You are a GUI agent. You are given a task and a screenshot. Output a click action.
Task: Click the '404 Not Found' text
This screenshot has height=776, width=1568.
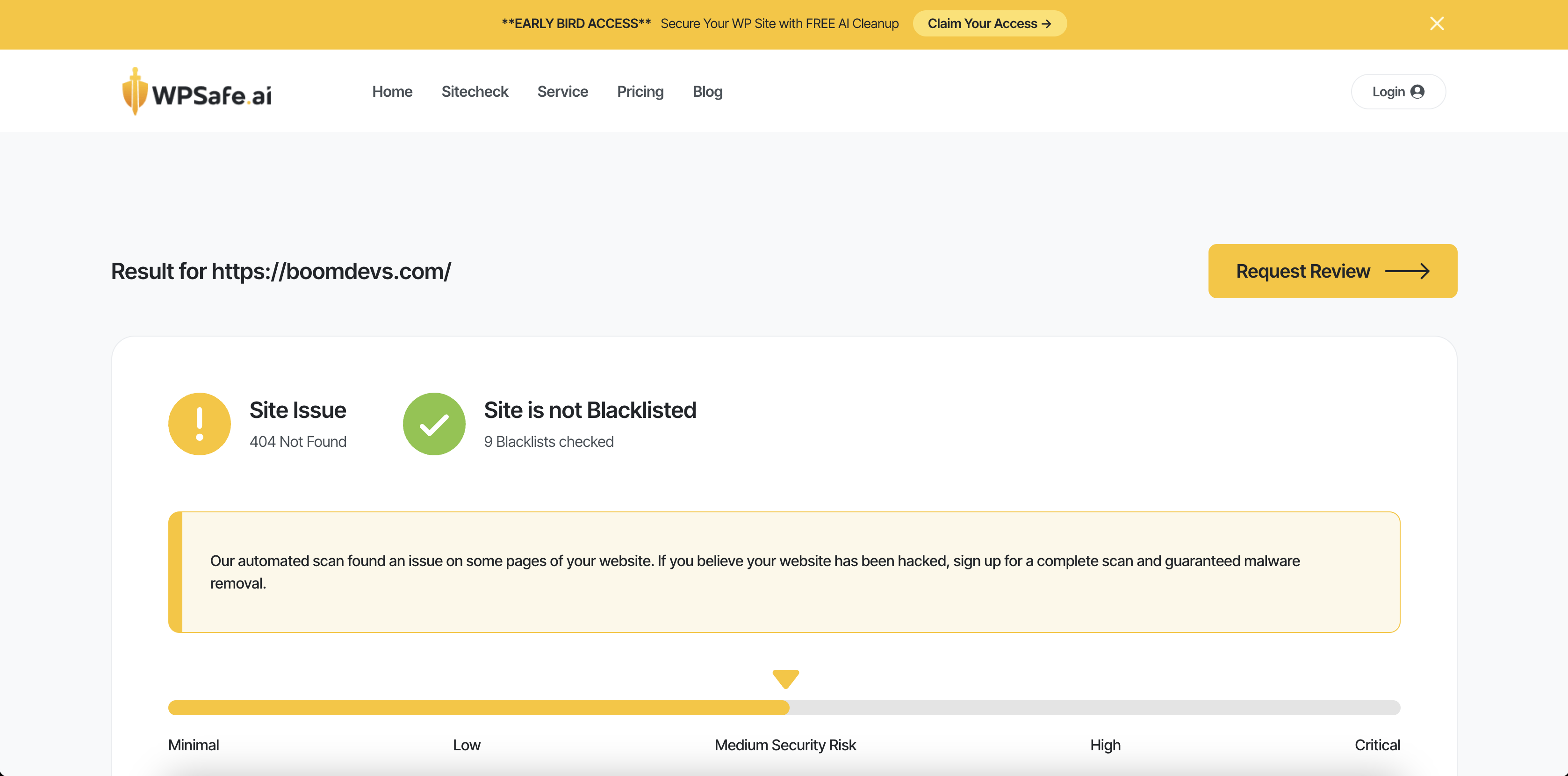pyautogui.click(x=298, y=442)
